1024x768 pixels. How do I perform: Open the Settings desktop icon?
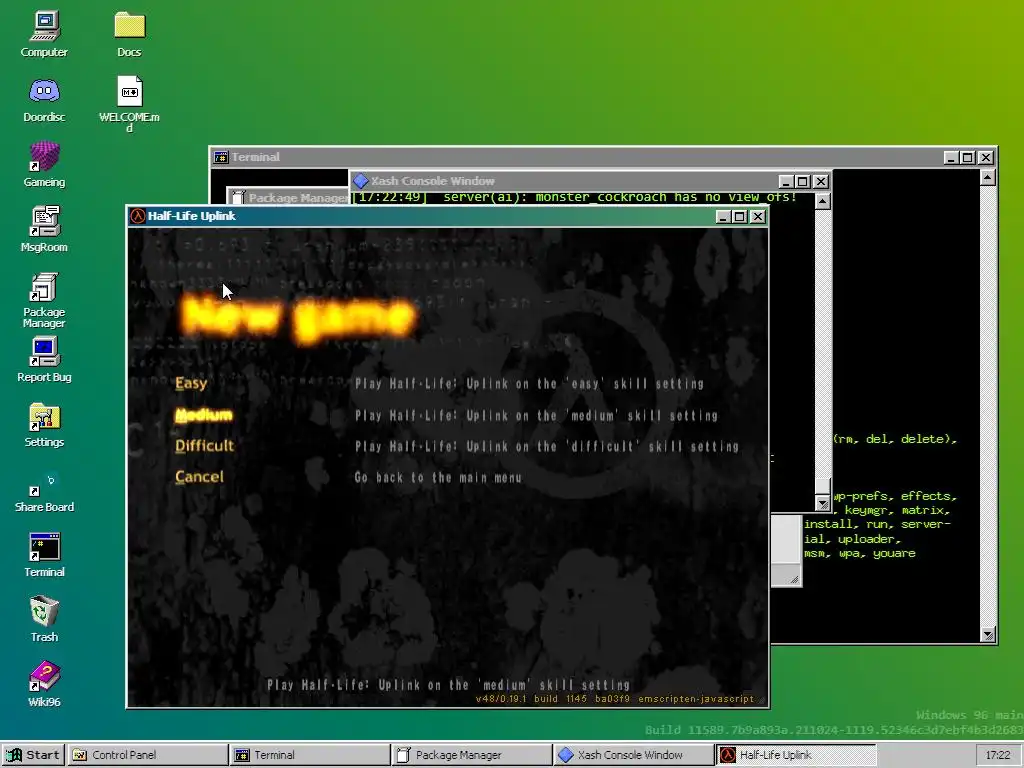[x=44, y=424]
